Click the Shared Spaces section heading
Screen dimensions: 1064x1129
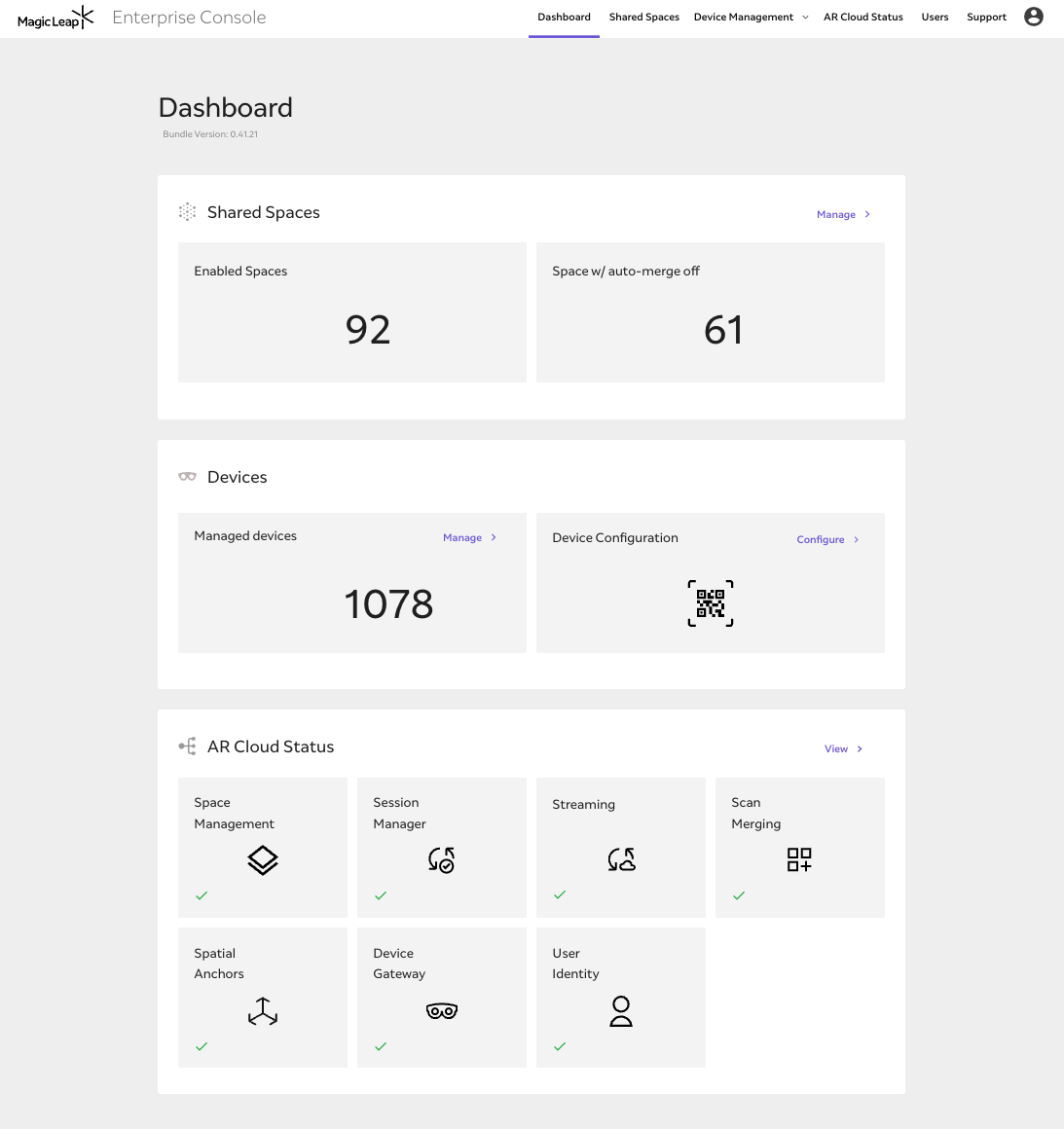[264, 212]
